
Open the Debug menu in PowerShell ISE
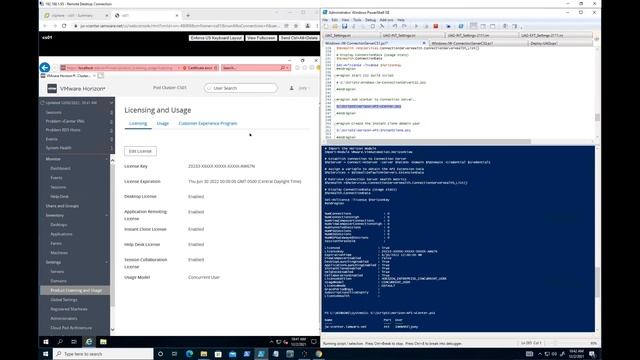(370, 20)
